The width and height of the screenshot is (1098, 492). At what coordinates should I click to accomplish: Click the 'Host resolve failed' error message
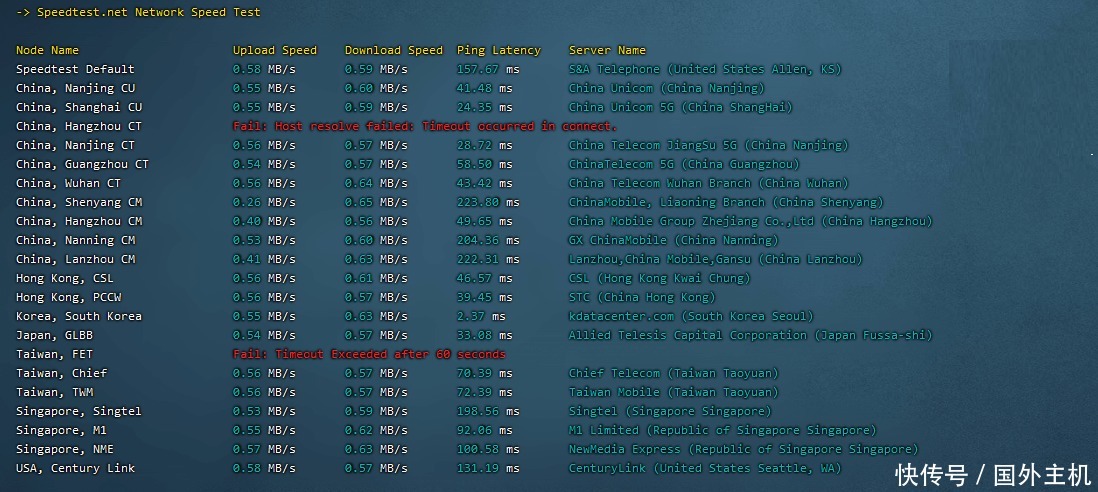pos(425,126)
